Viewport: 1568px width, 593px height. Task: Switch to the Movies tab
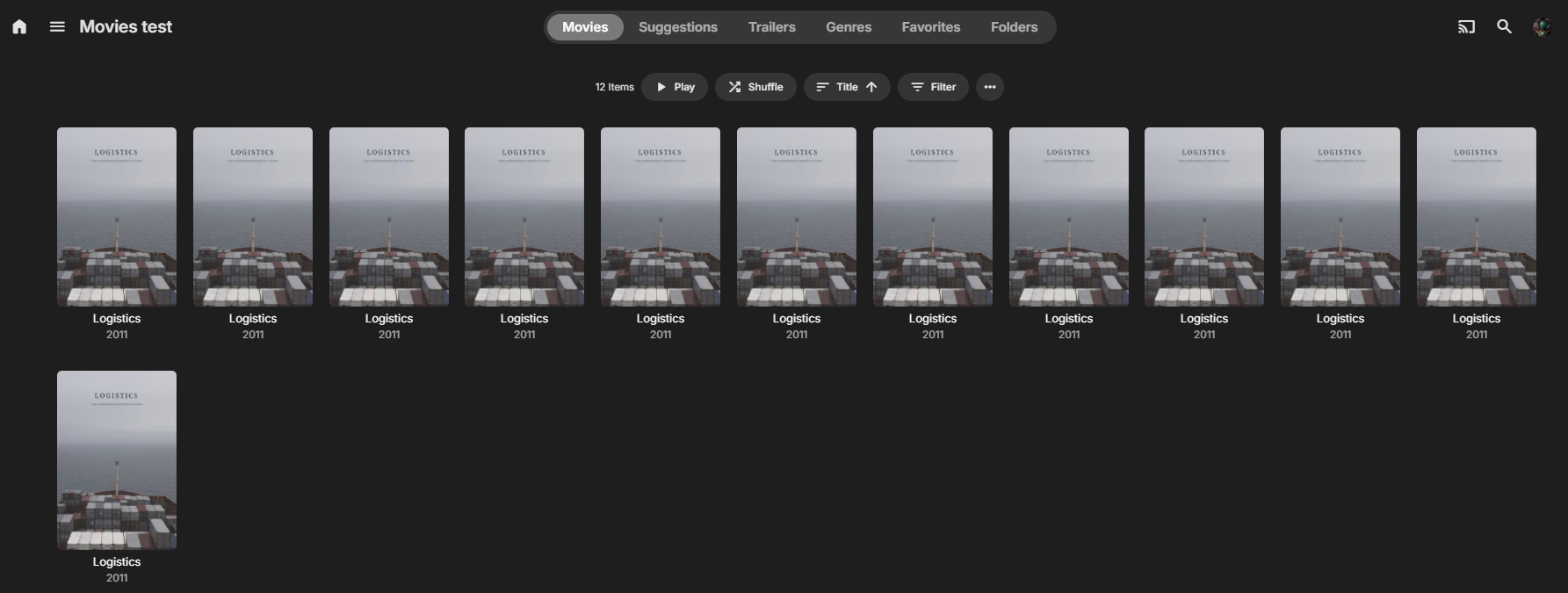coord(585,27)
